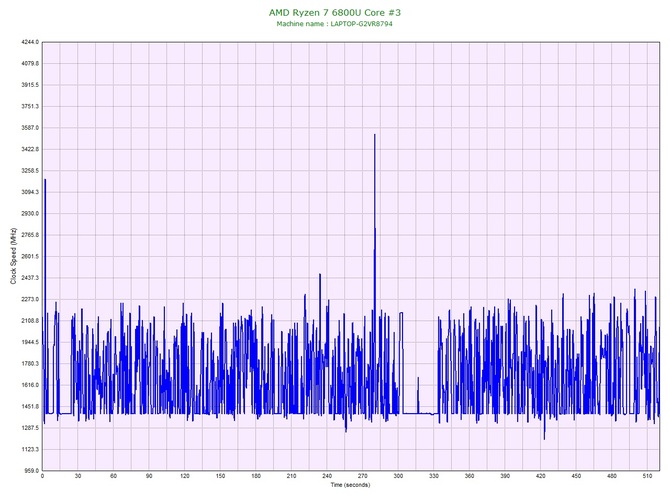Click the 210 seconds tick label
Image resolution: width=670 pixels, height=502 pixels.
[291, 476]
